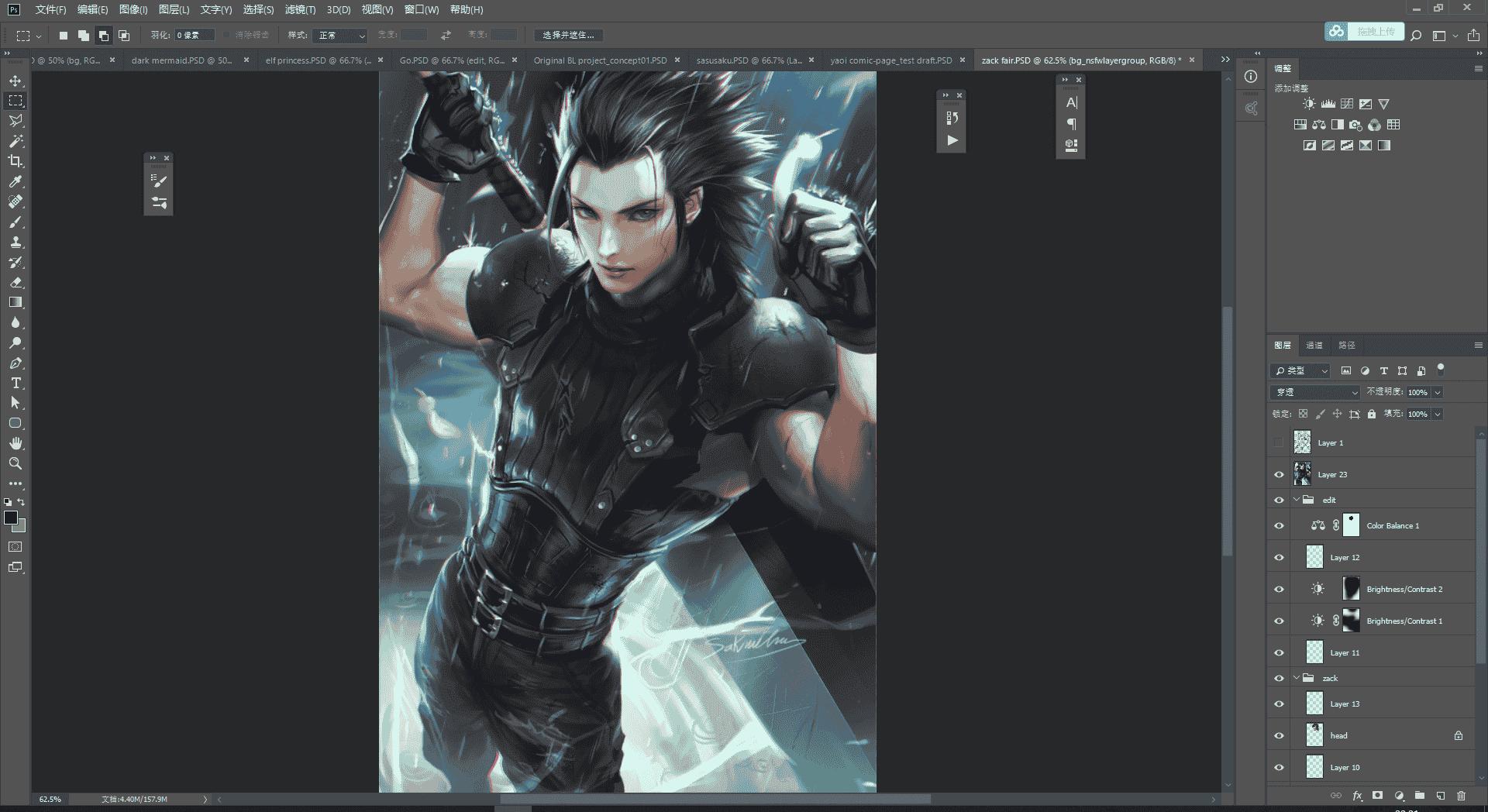The width and height of the screenshot is (1488, 812).
Task: Delete layer with the trash icon
Action: [1461, 795]
